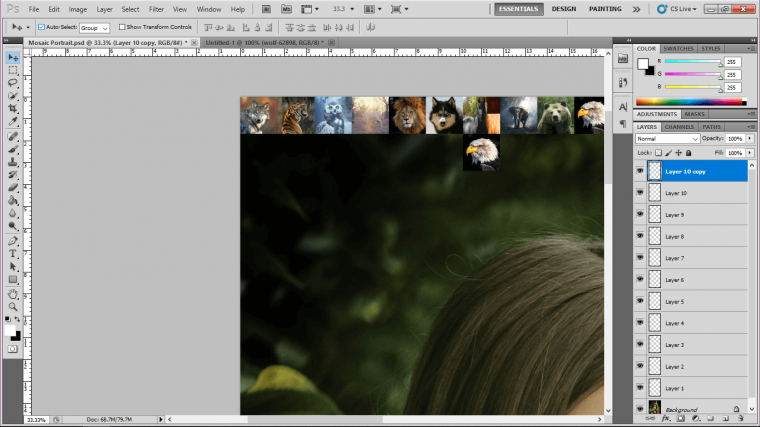760x427 pixels.
Task: Select the Blur tool
Action: (x=13, y=213)
